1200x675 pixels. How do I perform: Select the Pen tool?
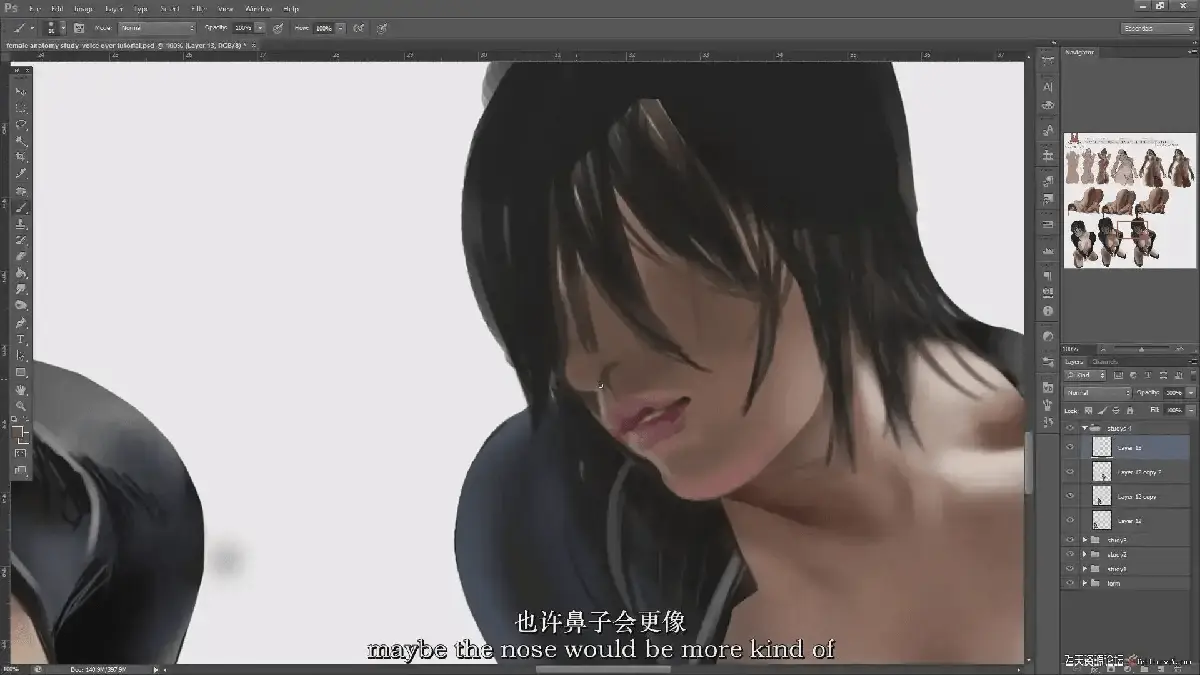pyautogui.click(x=21, y=323)
